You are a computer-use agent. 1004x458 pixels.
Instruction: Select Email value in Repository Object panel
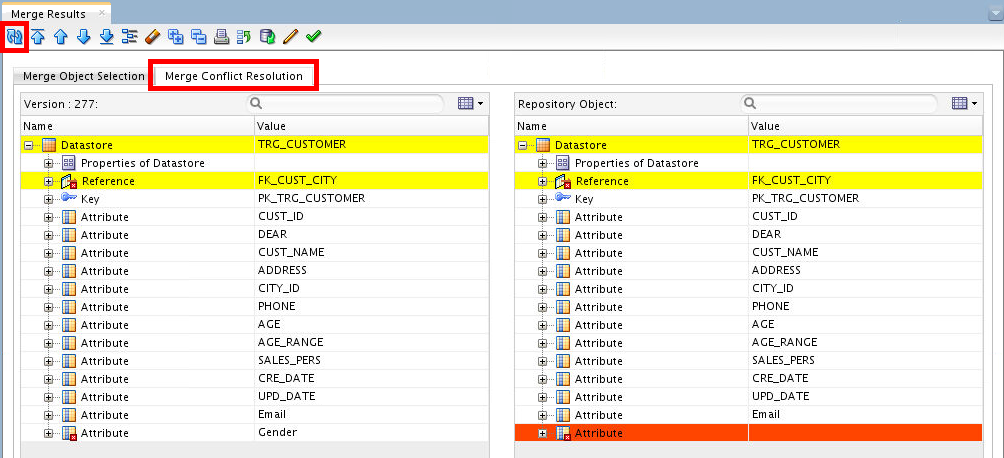(x=766, y=414)
